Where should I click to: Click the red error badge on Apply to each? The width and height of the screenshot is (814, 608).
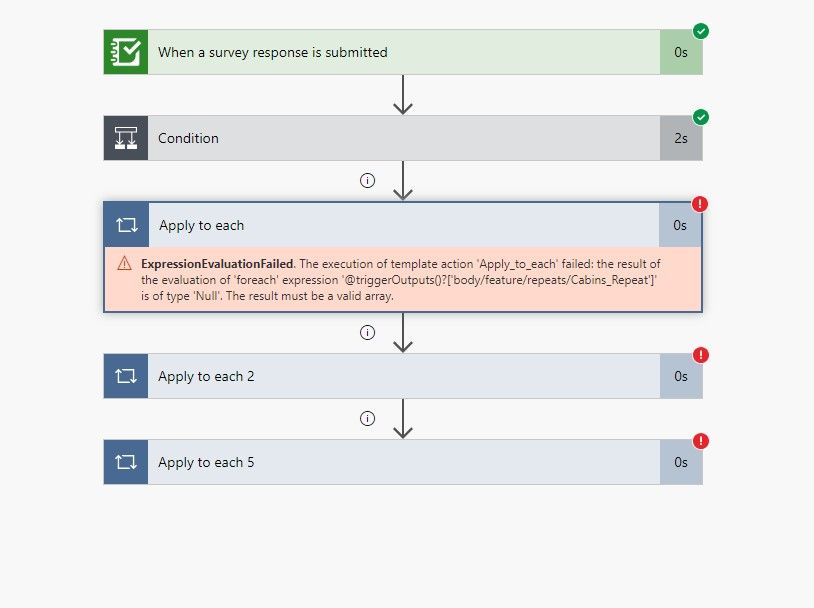tap(700, 204)
